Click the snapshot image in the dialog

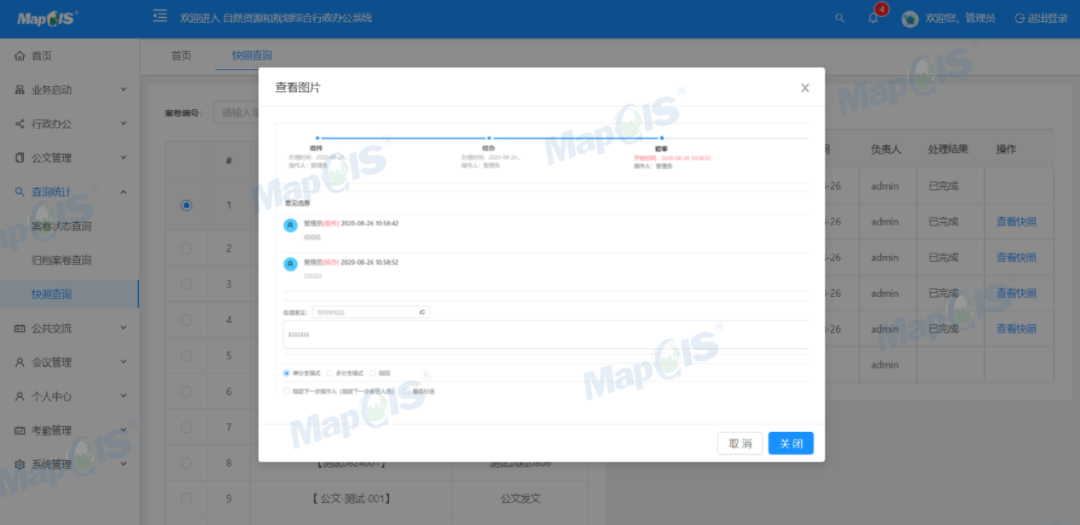point(541,265)
